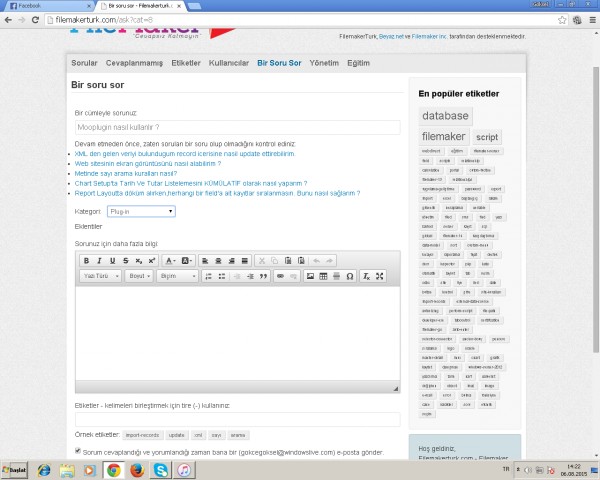Image resolution: width=600 pixels, height=480 pixels.
Task: Insert a hyperlink in the editor
Action: tap(280, 276)
